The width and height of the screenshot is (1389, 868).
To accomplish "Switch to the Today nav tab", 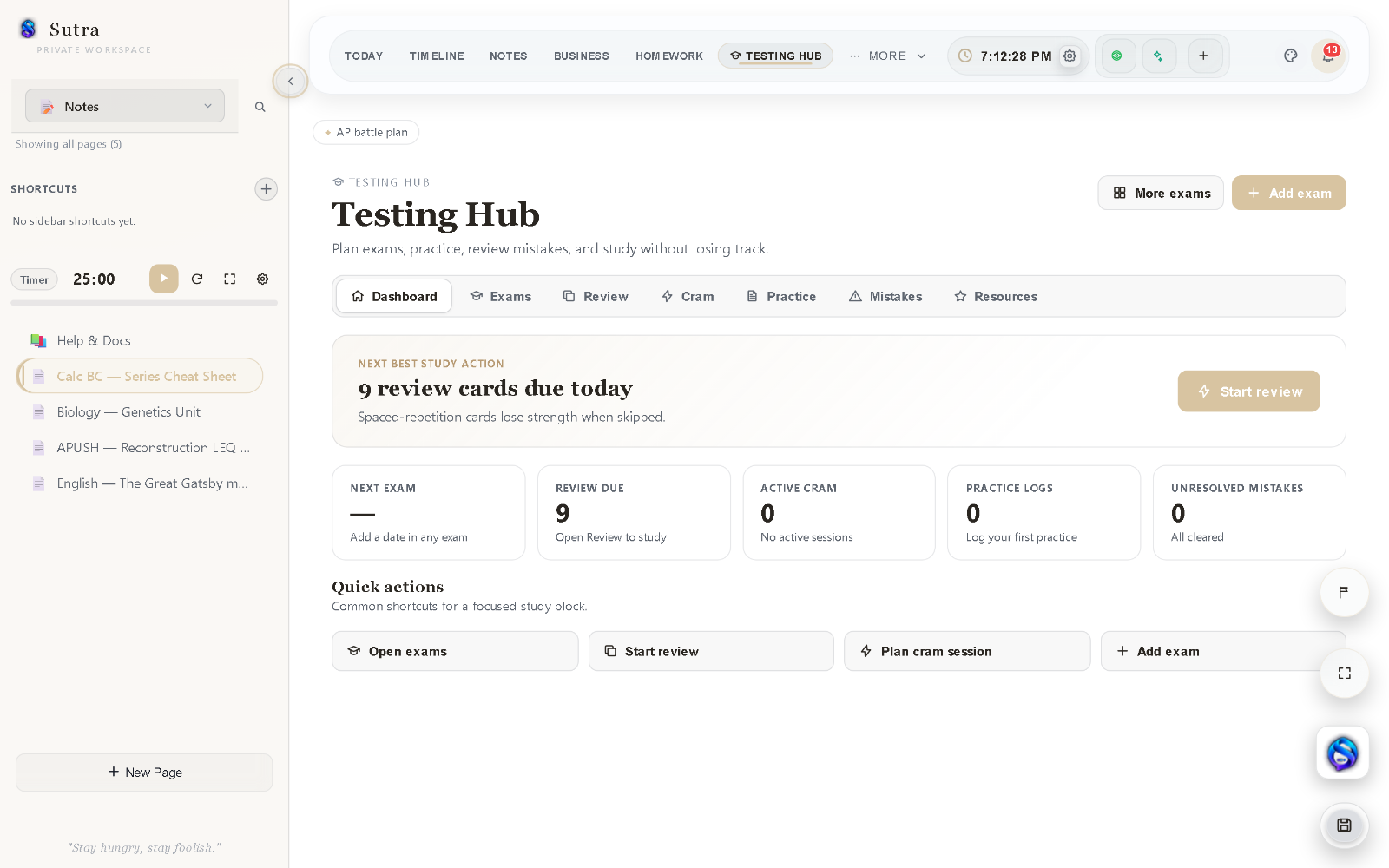I will (364, 56).
